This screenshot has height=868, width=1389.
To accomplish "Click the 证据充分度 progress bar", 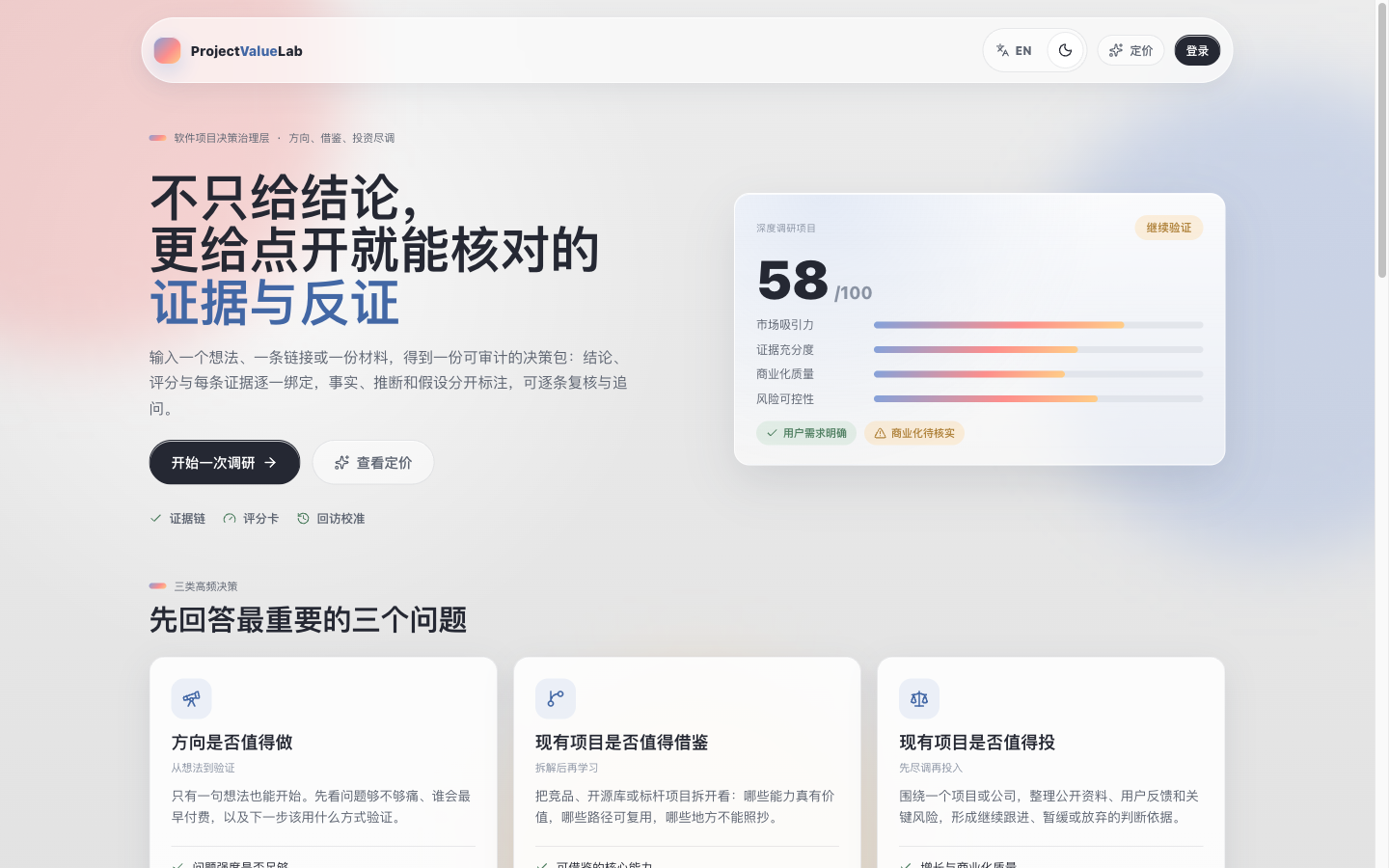I will pyautogui.click(x=1038, y=349).
